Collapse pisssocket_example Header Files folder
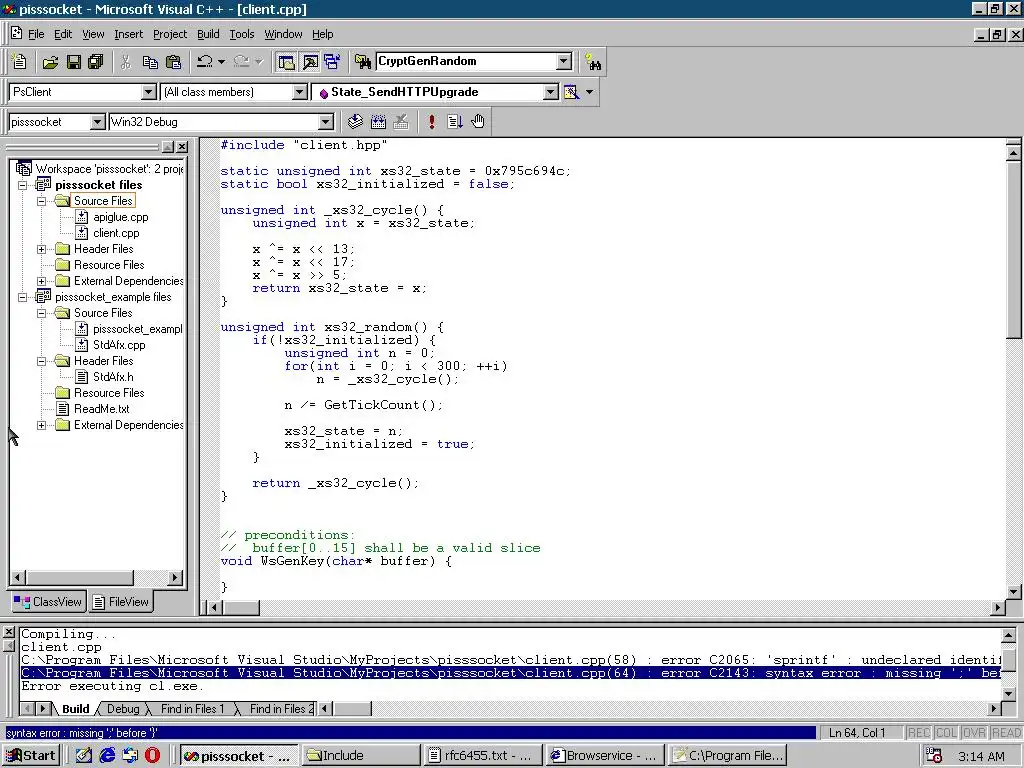 (x=42, y=361)
